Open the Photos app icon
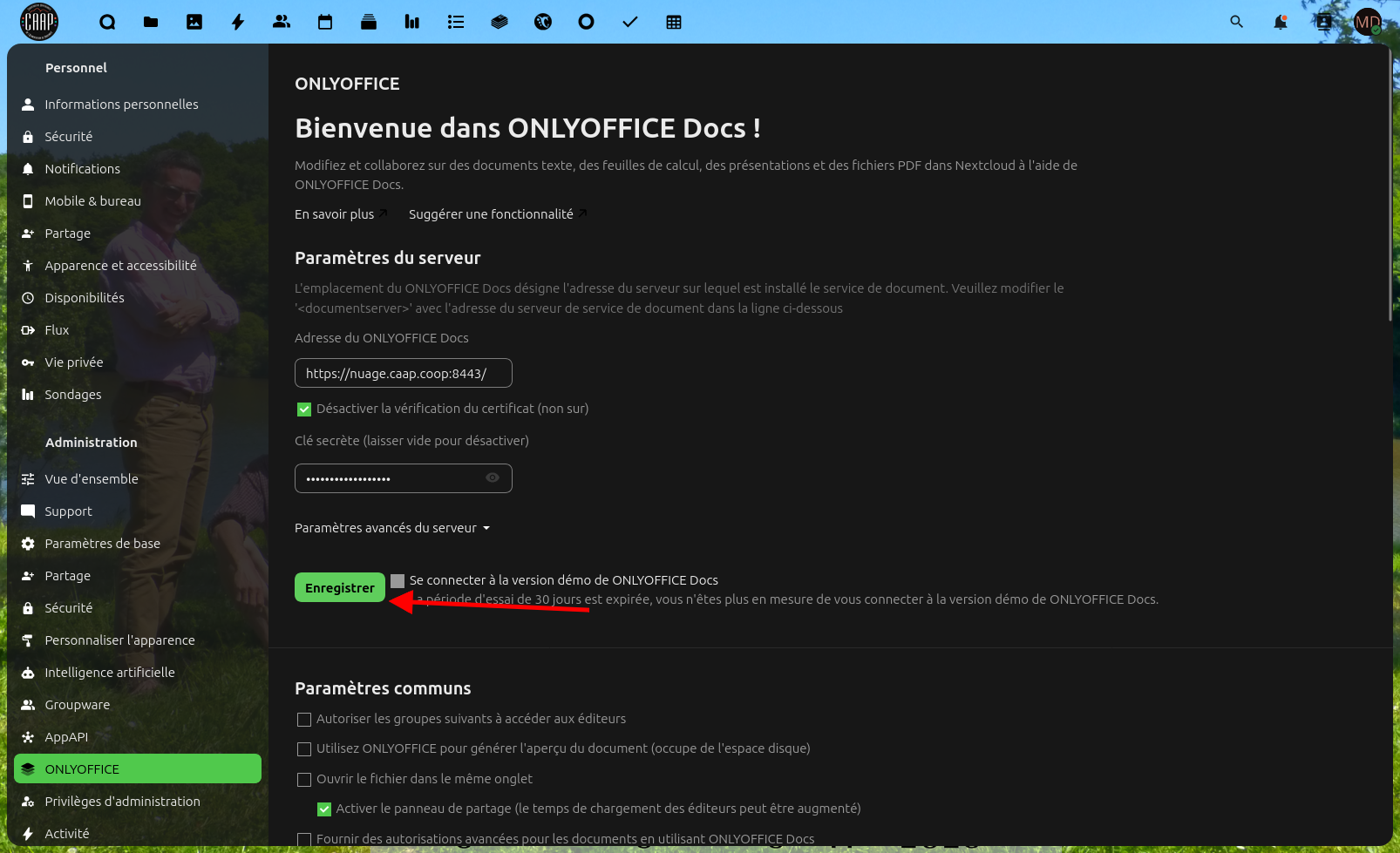 point(194,22)
